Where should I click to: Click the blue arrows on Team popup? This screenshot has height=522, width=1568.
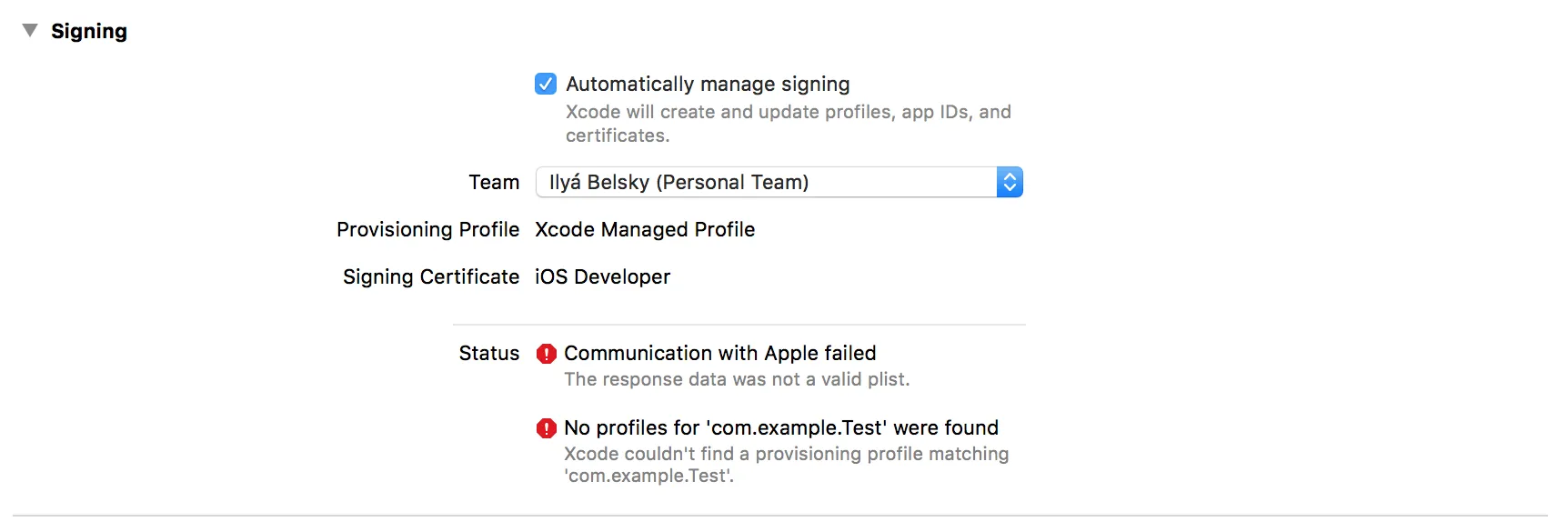pos(1010,182)
